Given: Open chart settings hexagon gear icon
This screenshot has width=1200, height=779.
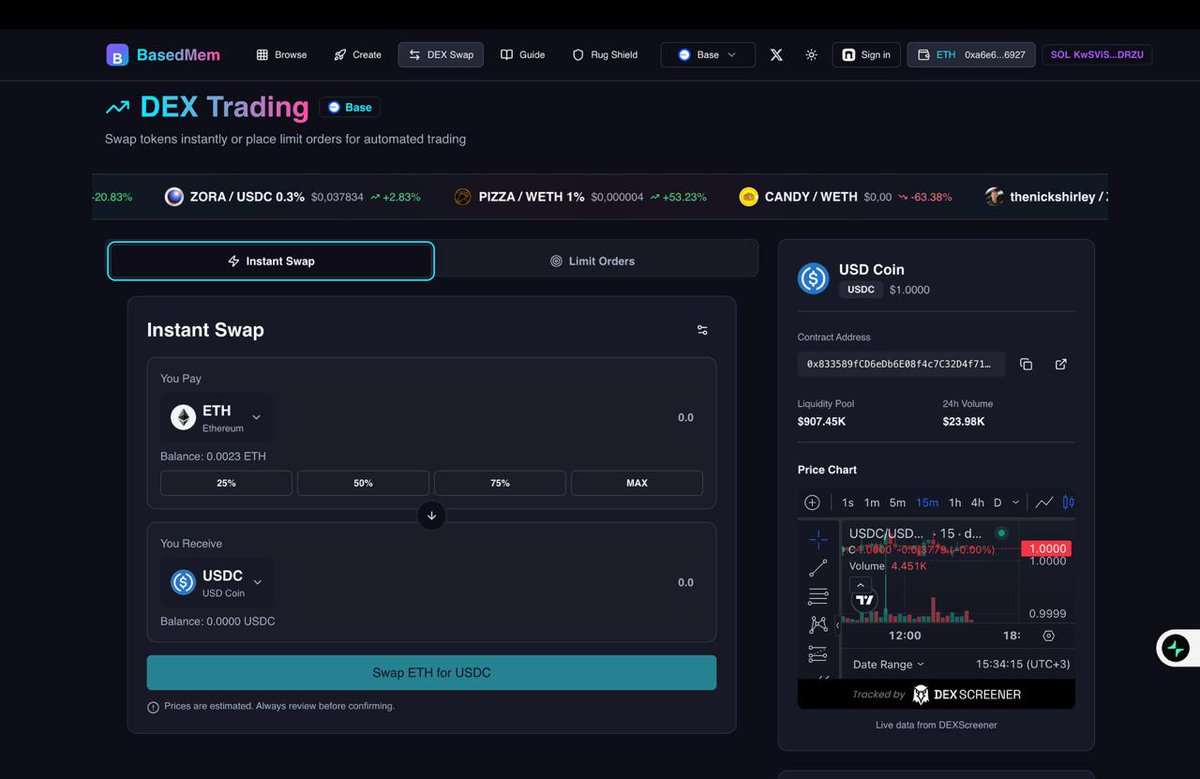Looking at the screenshot, I should click(1048, 635).
